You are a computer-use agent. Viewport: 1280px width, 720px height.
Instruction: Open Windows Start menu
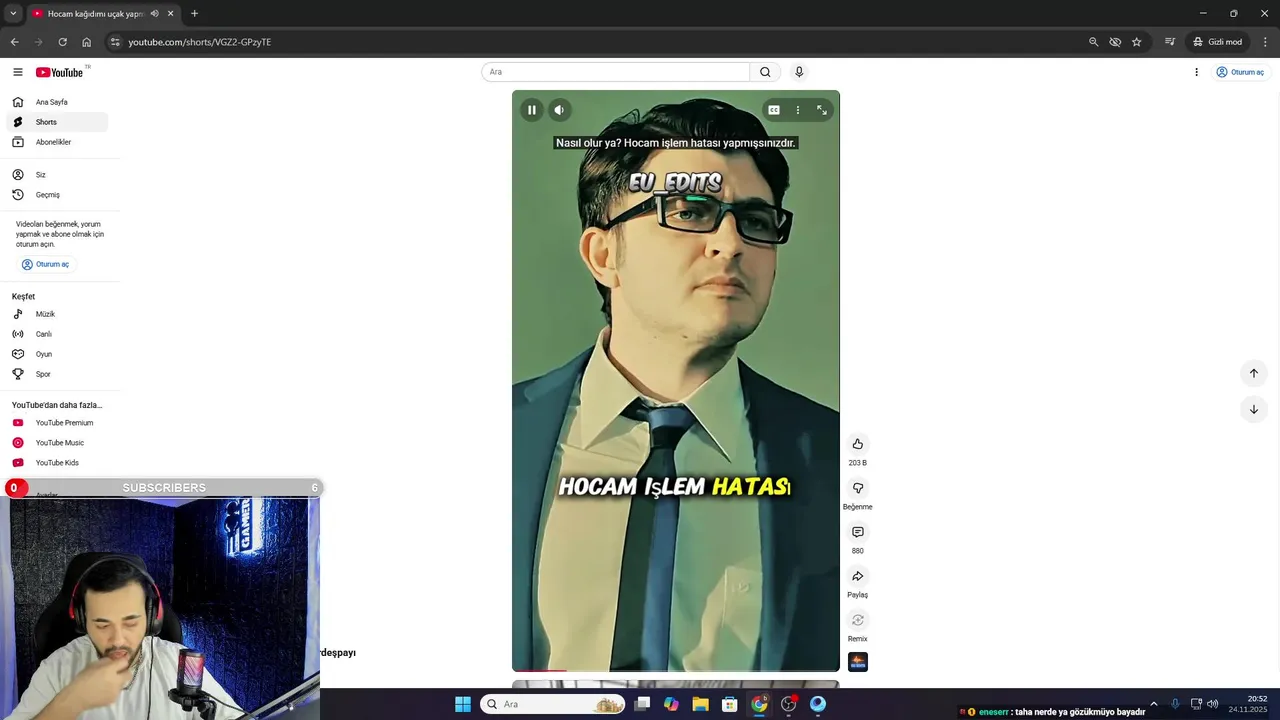click(x=462, y=704)
